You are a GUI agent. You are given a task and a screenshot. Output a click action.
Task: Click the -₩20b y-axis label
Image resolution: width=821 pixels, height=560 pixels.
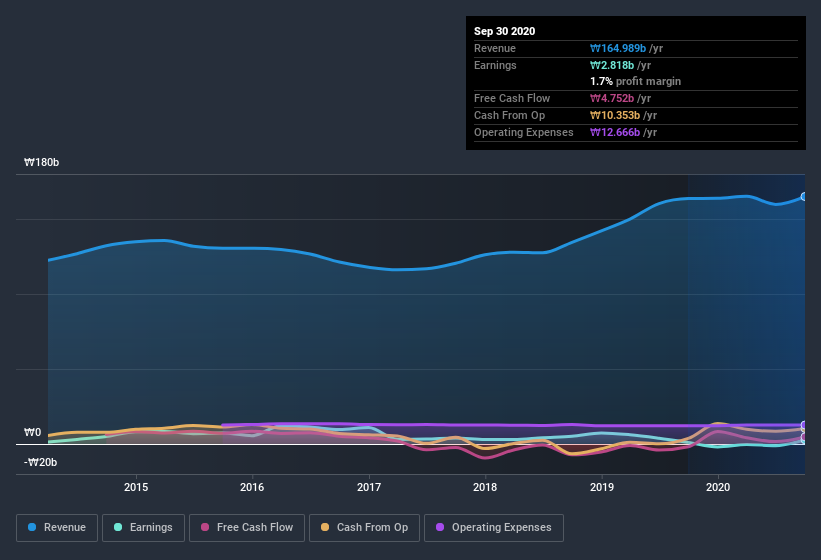[40, 462]
